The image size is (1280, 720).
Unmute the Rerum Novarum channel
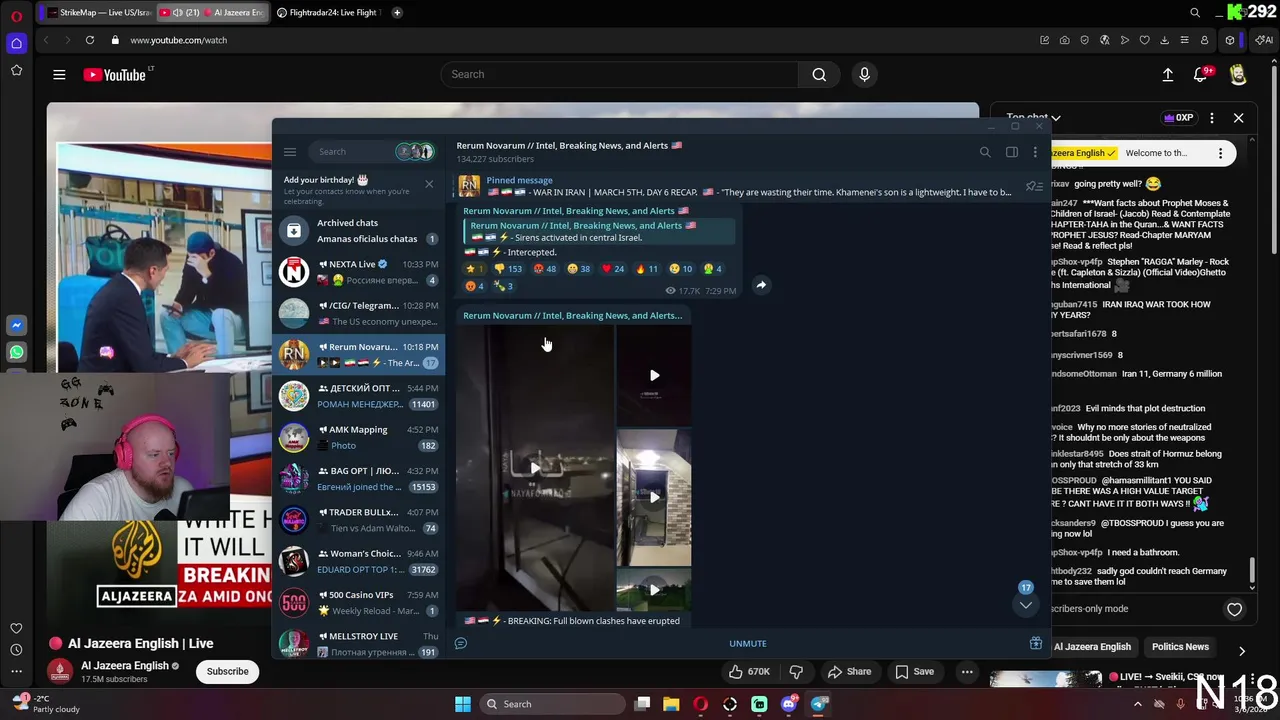(748, 644)
